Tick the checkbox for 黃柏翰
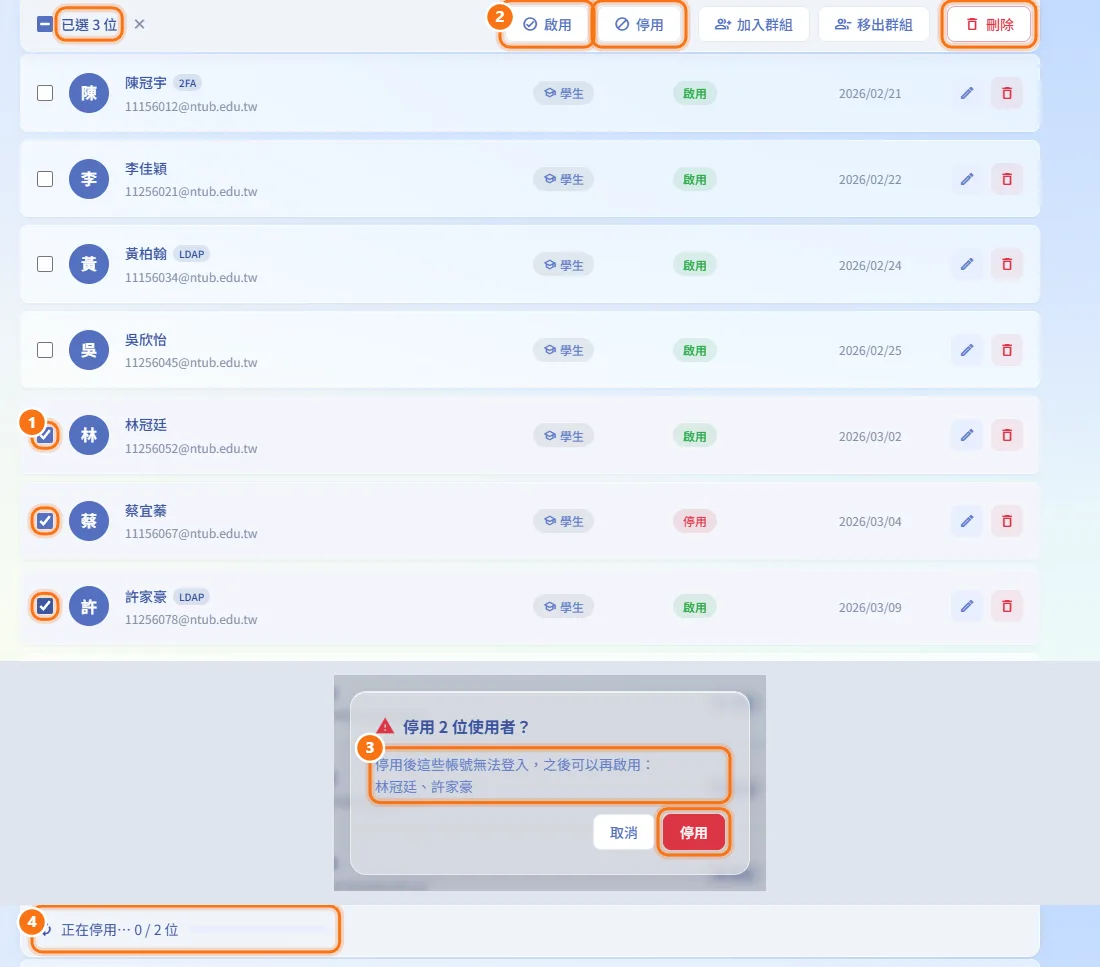 pyautogui.click(x=45, y=265)
